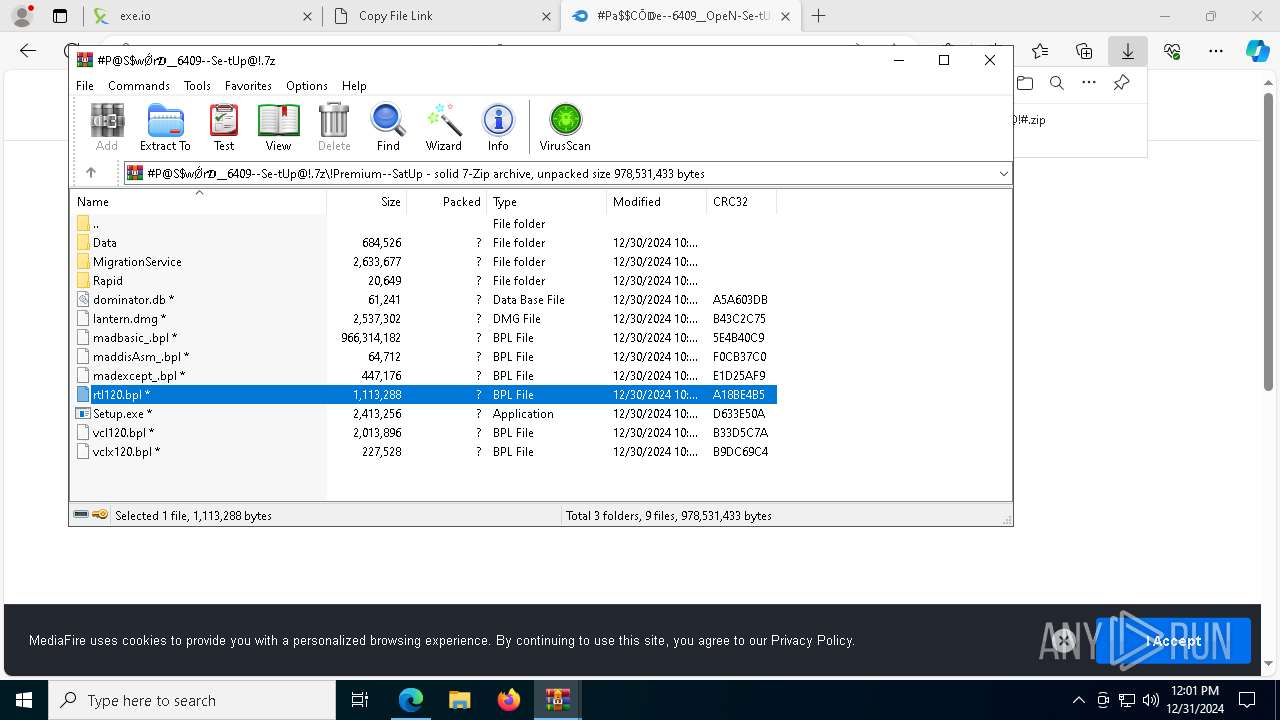Open the Commands menu

[139, 86]
